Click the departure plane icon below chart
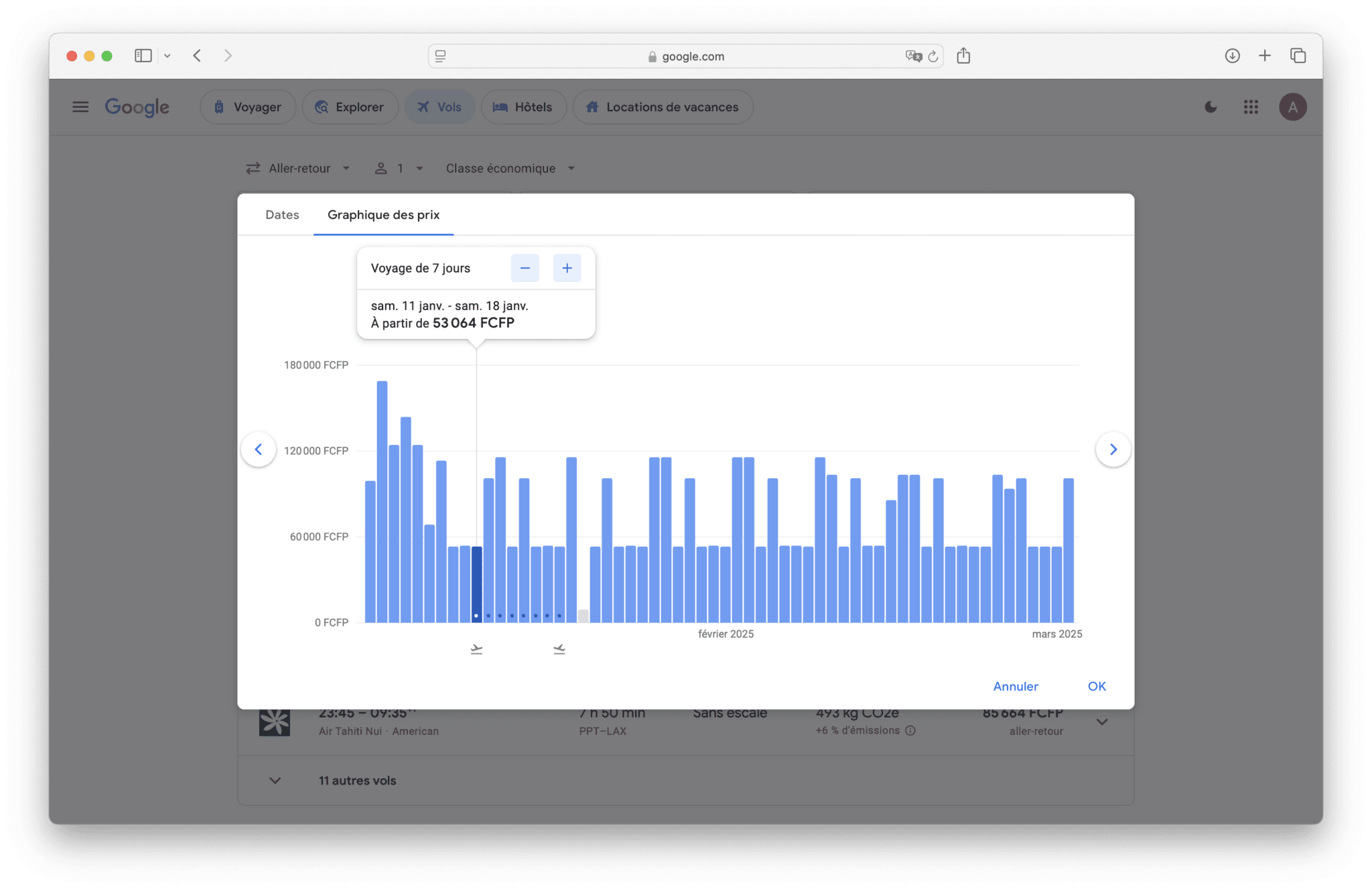 click(476, 649)
